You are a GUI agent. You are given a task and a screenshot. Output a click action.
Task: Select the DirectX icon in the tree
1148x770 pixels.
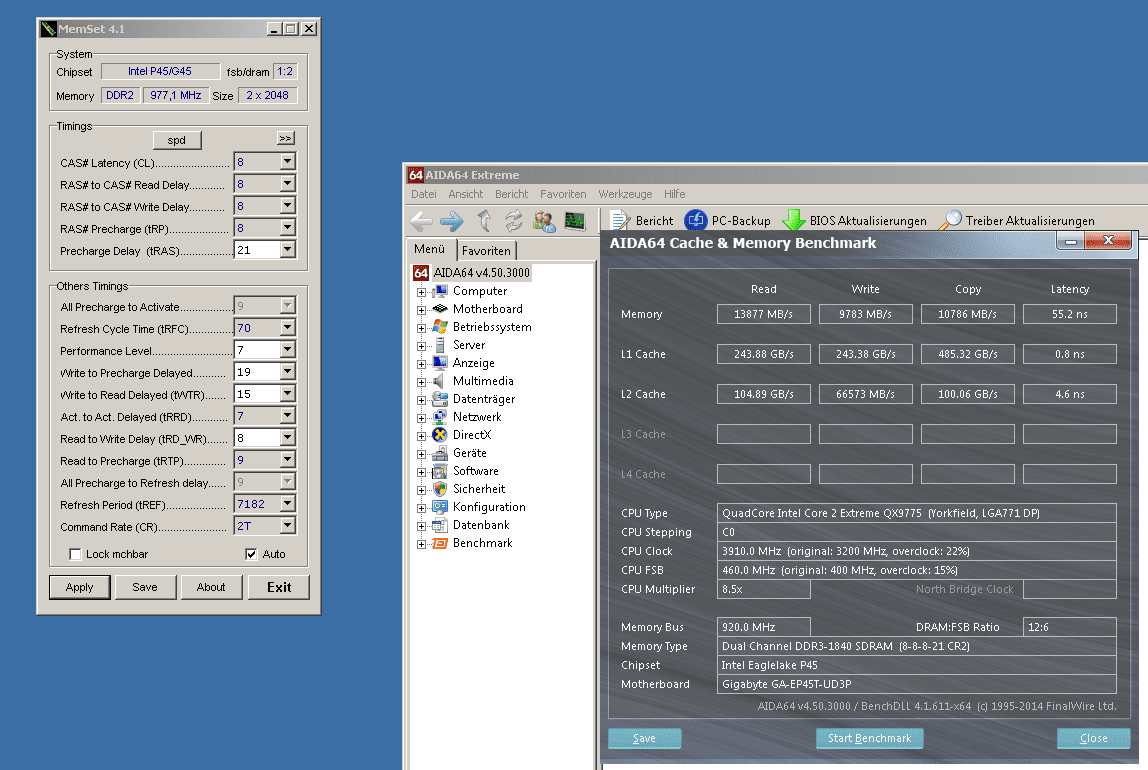point(439,435)
